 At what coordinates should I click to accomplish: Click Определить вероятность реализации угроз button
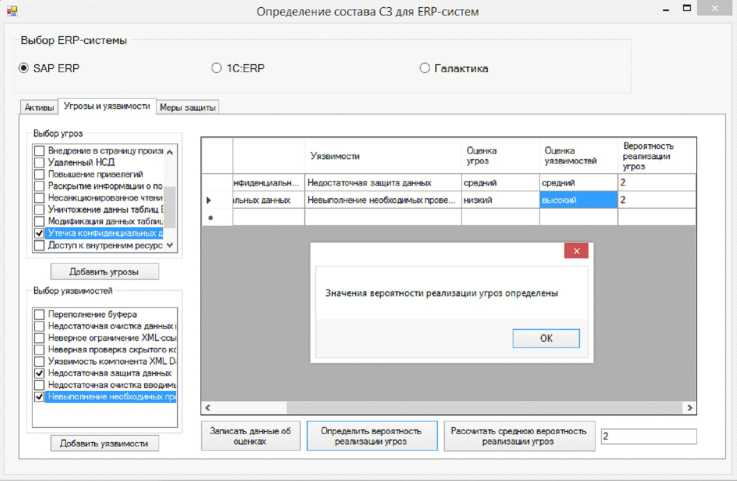pos(372,436)
